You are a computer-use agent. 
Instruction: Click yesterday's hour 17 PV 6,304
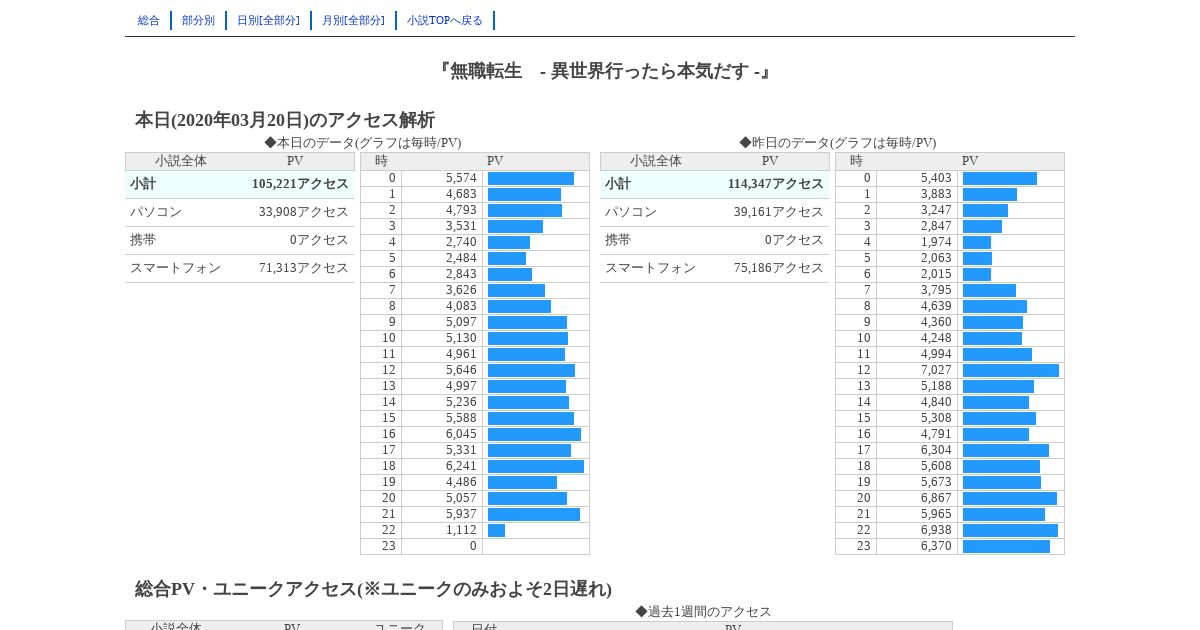tap(936, 450)
